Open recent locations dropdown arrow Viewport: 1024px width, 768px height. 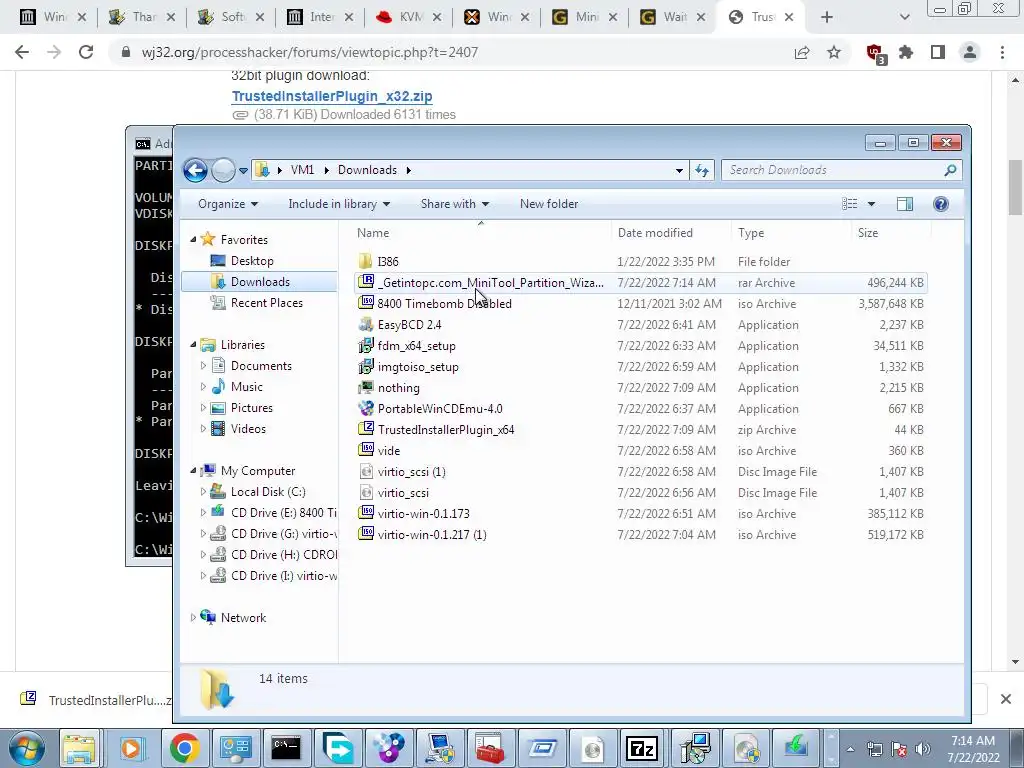tap(243, 170)
